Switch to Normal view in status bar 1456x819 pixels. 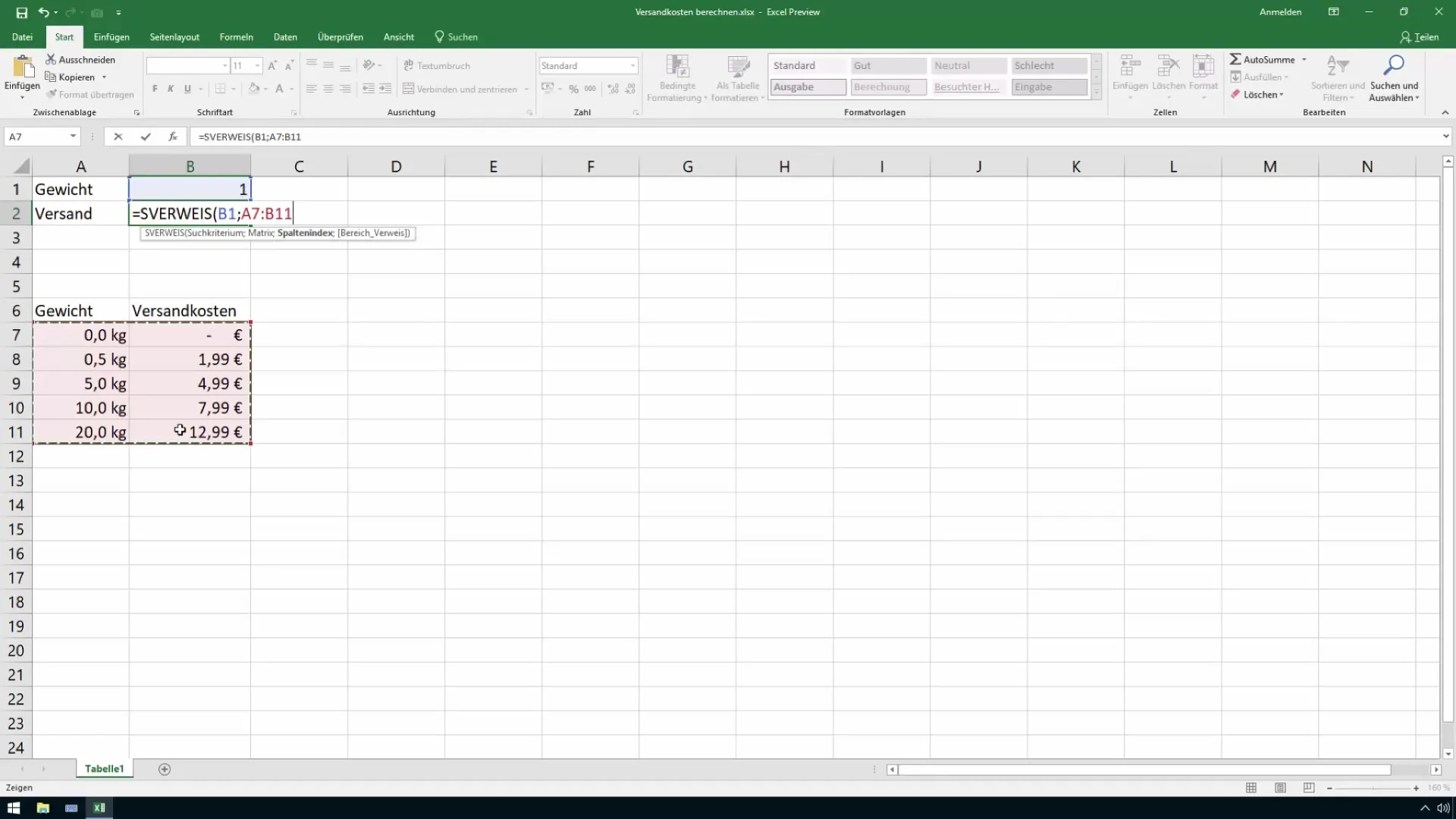1251,788
